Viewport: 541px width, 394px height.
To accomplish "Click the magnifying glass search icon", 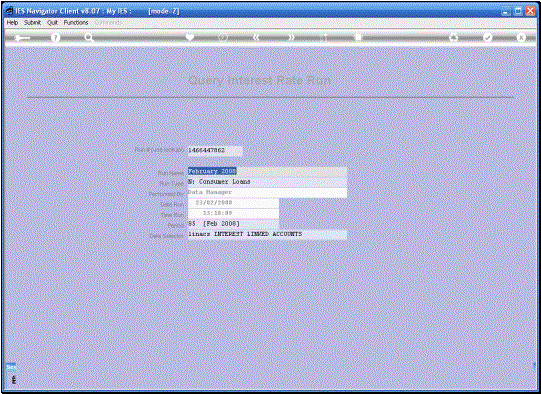I will pyautogui.click(x=89, y=37).
